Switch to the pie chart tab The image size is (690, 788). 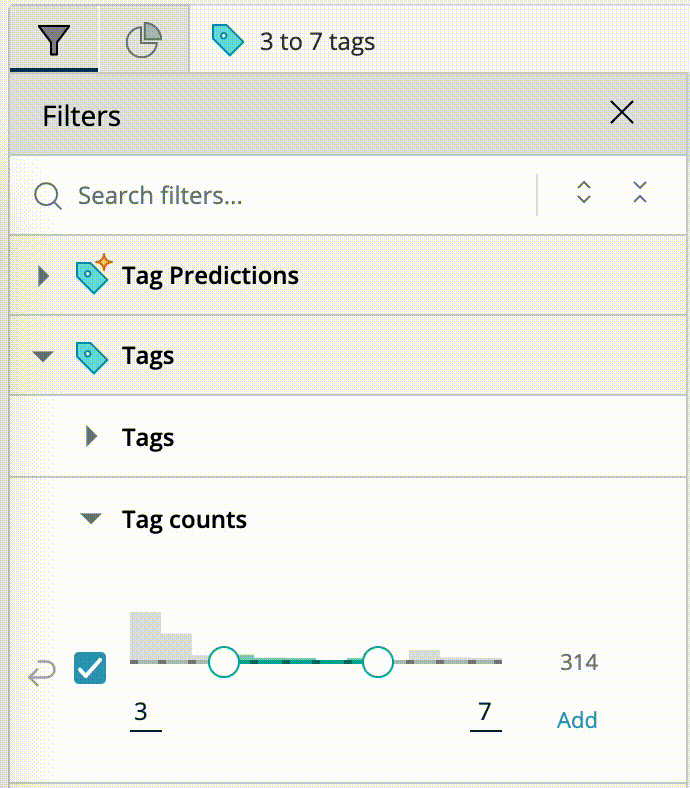click(143, 41)
